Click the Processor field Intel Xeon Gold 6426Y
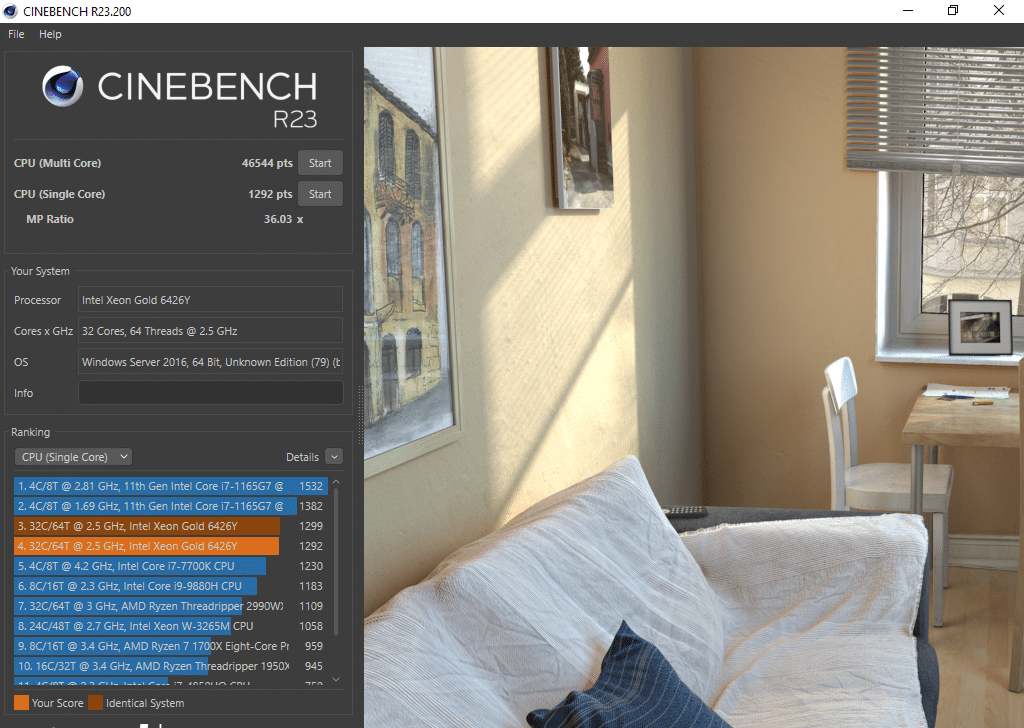Image resolution: width=1024 pixels, height=728 pixels. tap(210, 300)
